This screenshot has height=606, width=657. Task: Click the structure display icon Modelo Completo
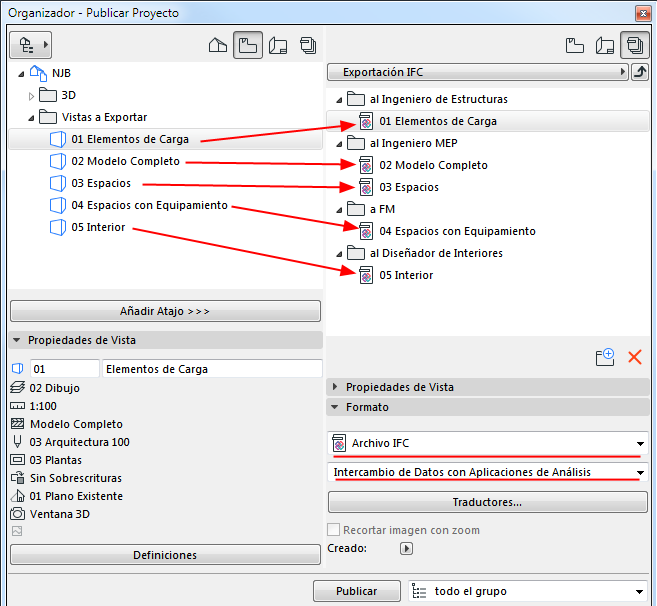(17, 424)
